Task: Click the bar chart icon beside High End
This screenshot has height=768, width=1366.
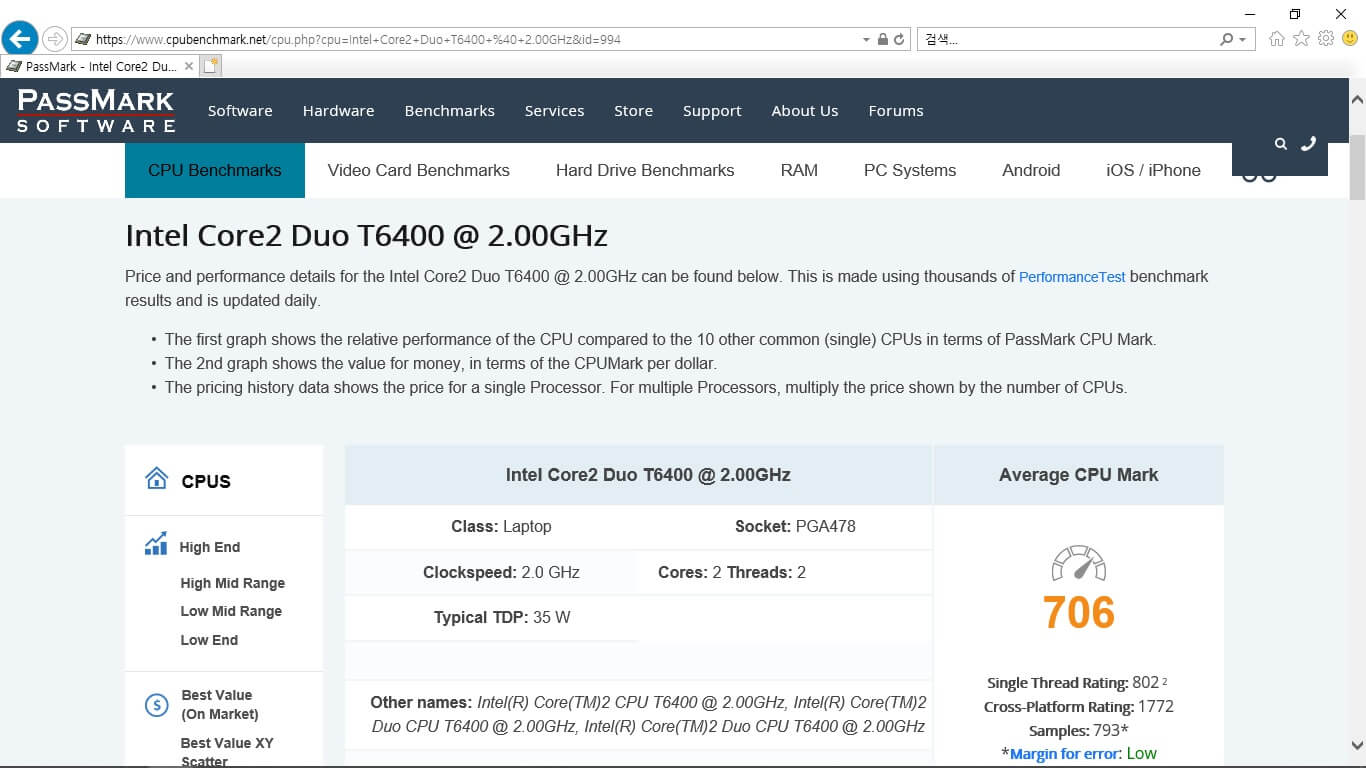Action: click(156, 544)
